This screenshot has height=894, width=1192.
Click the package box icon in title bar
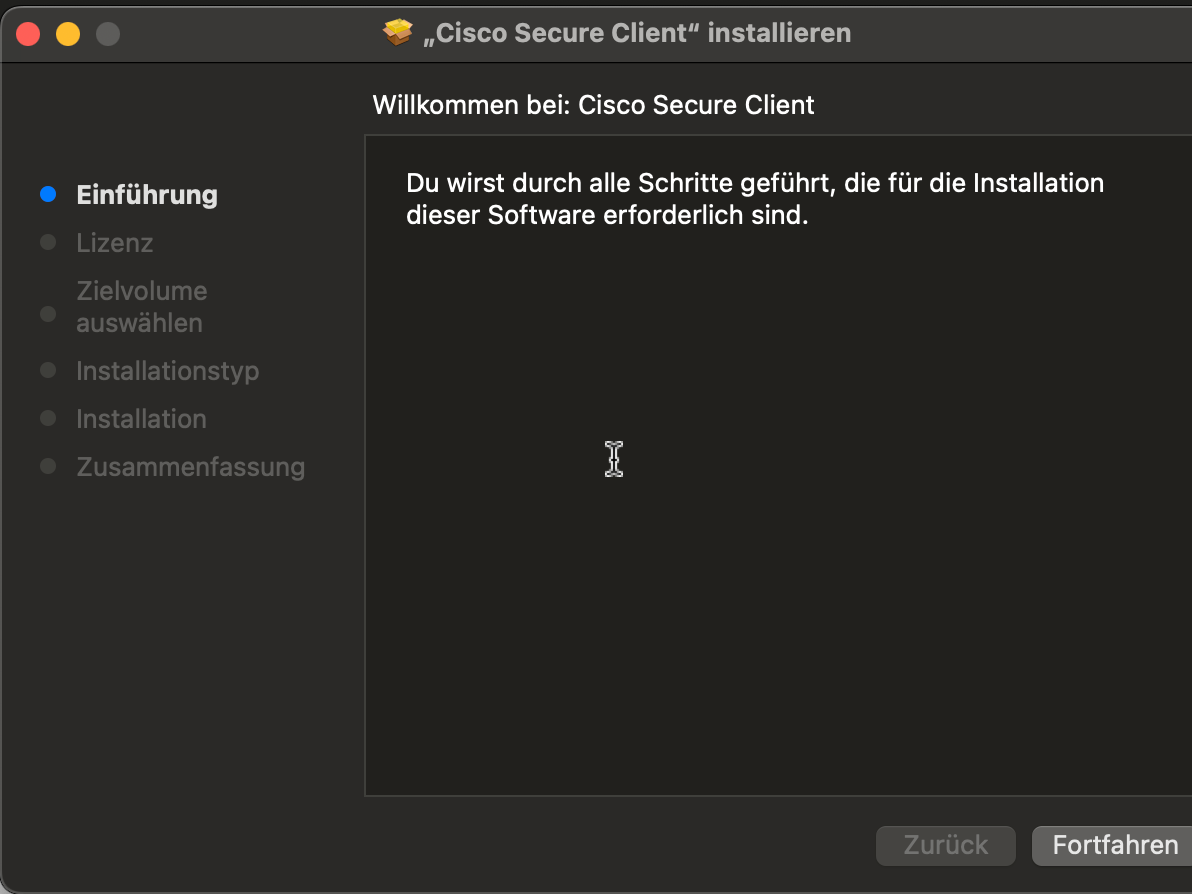[x=398, y=33]
